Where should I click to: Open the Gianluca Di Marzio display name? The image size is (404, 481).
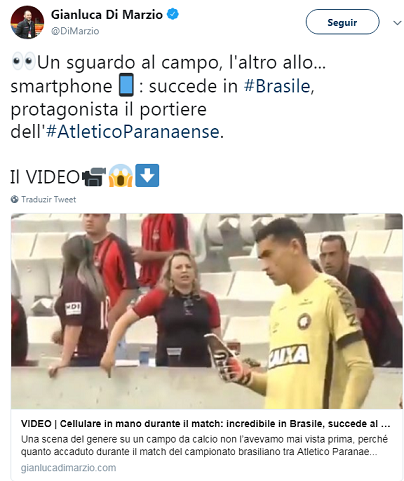coord(107,15)
